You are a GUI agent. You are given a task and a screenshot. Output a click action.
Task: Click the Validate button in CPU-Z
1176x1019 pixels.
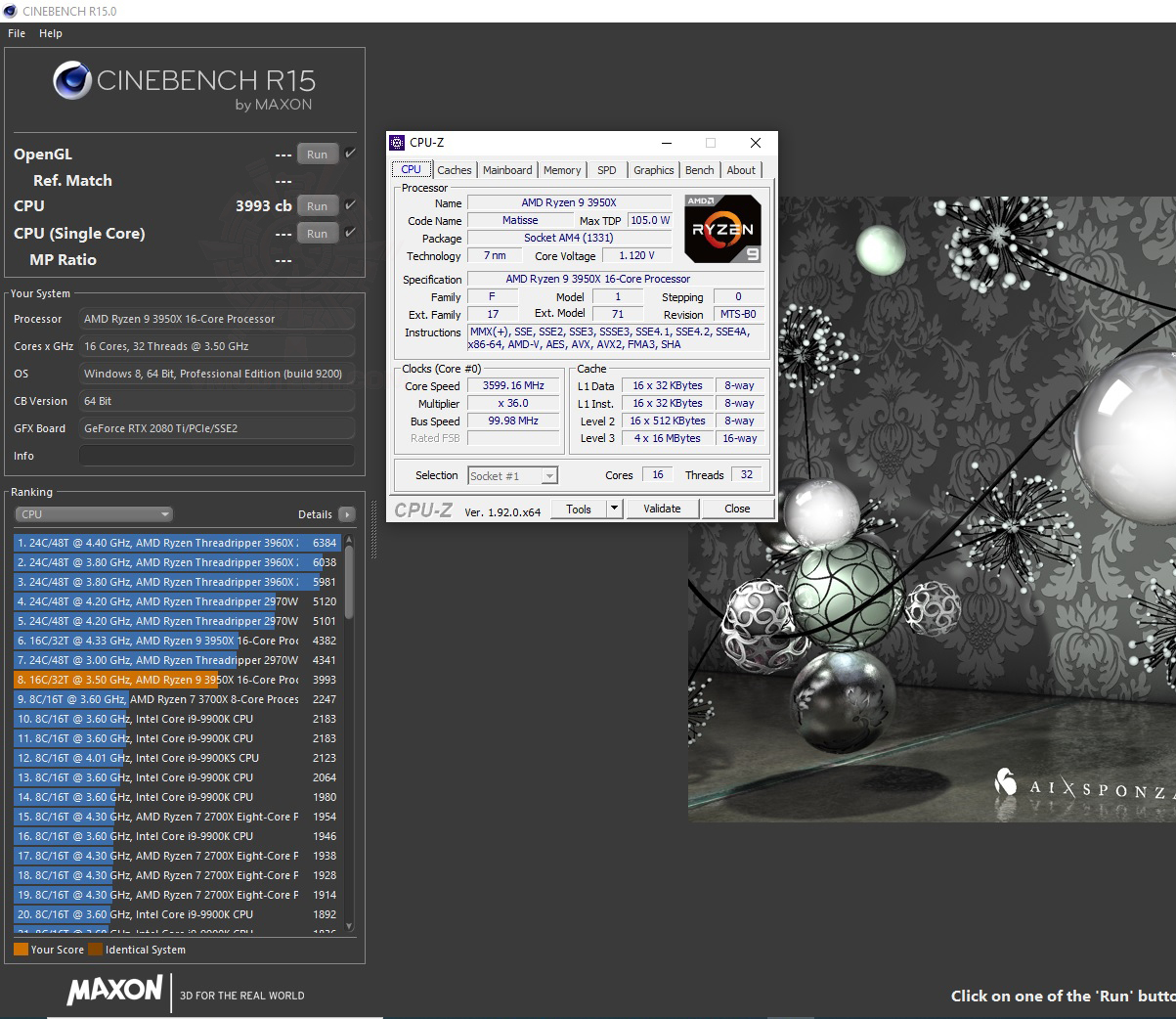(662, 509)
